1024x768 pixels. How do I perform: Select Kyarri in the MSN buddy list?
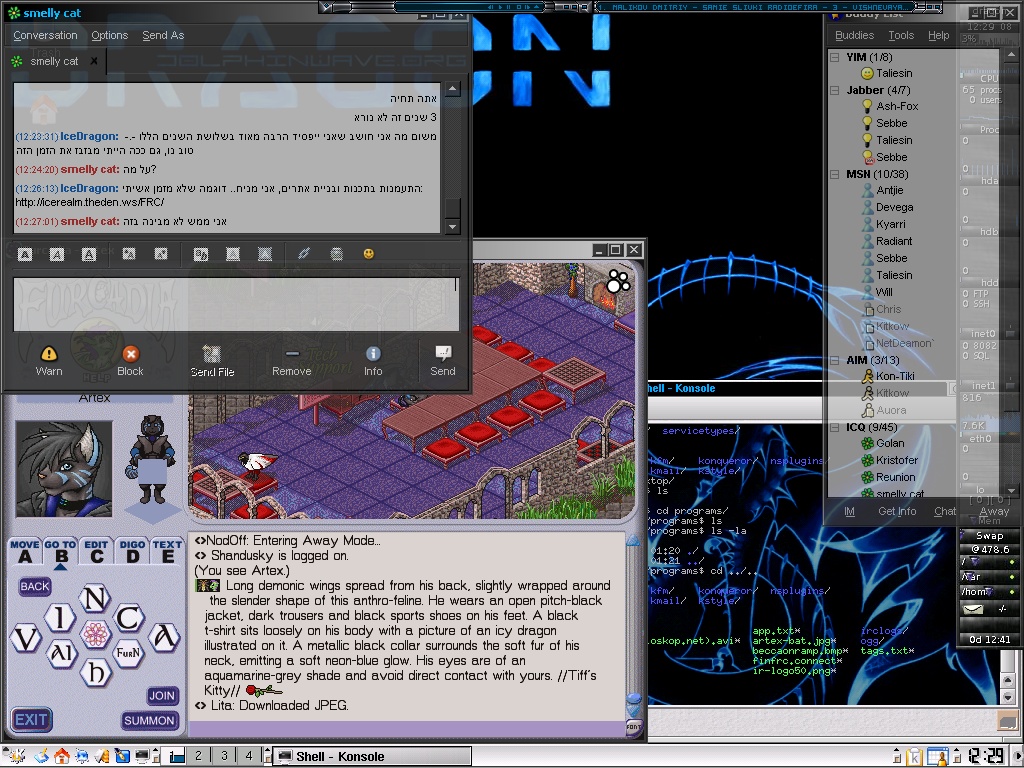(x=890, y=224)
